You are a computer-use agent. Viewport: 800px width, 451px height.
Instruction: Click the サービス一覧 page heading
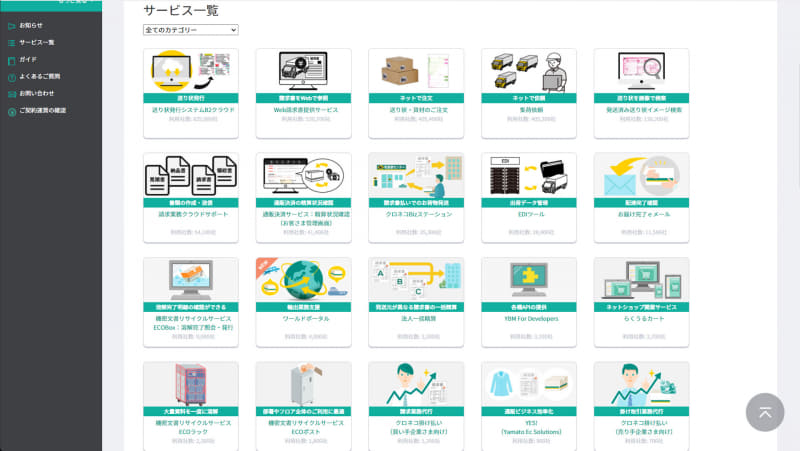point(181,10)
